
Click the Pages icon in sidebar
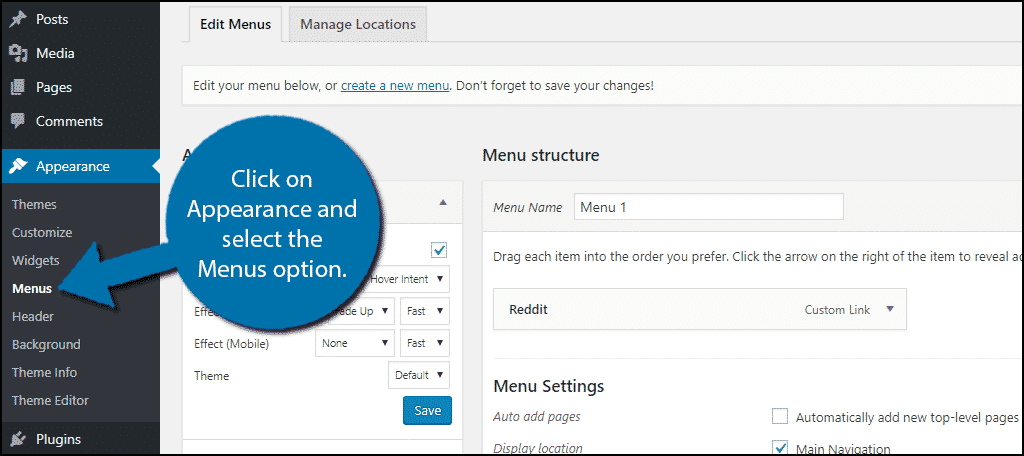18,87
